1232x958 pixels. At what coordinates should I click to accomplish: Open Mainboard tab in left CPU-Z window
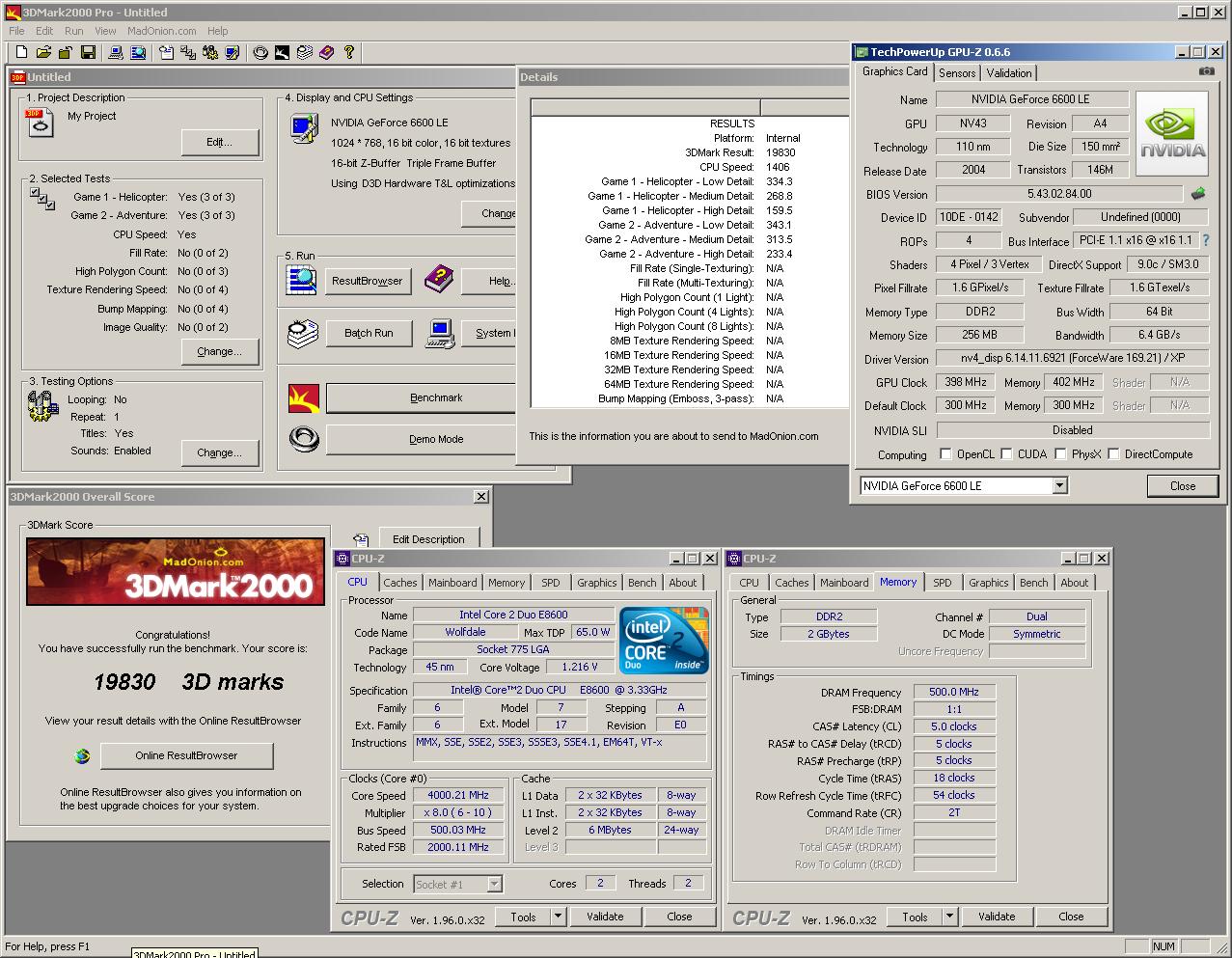pos(452,583)
